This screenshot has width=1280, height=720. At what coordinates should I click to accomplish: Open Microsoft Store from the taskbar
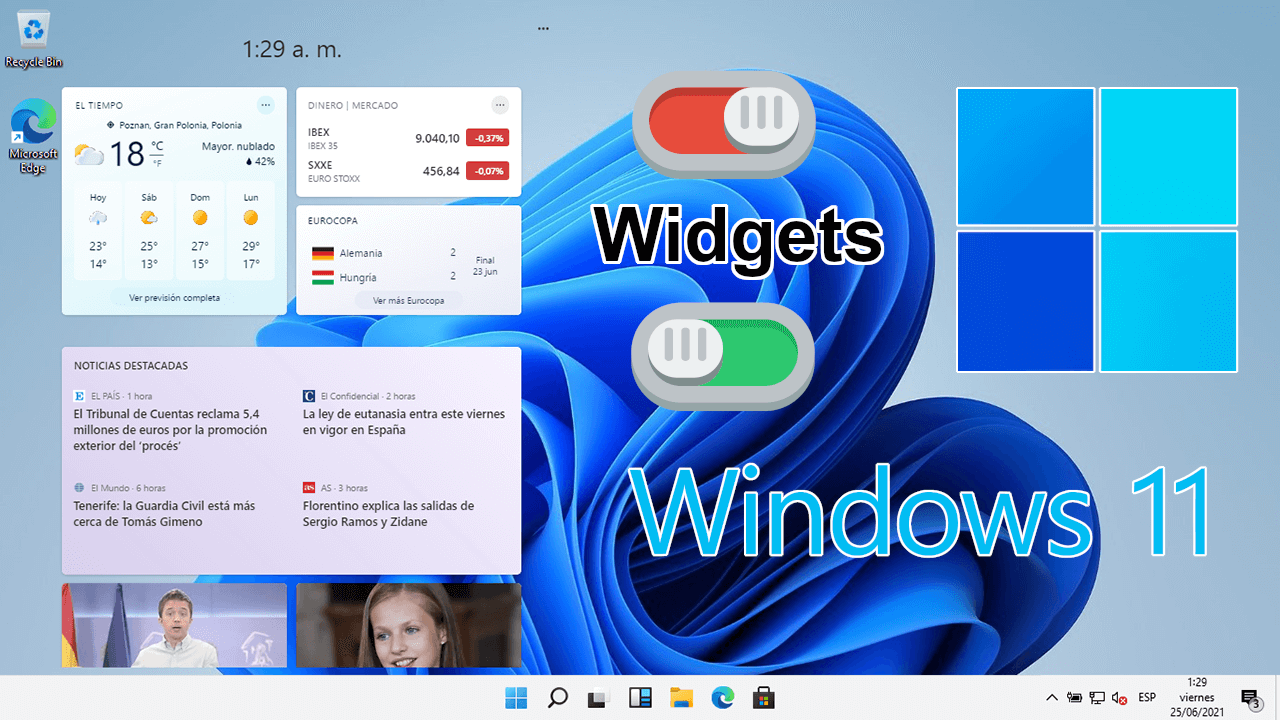click(763, 698)
